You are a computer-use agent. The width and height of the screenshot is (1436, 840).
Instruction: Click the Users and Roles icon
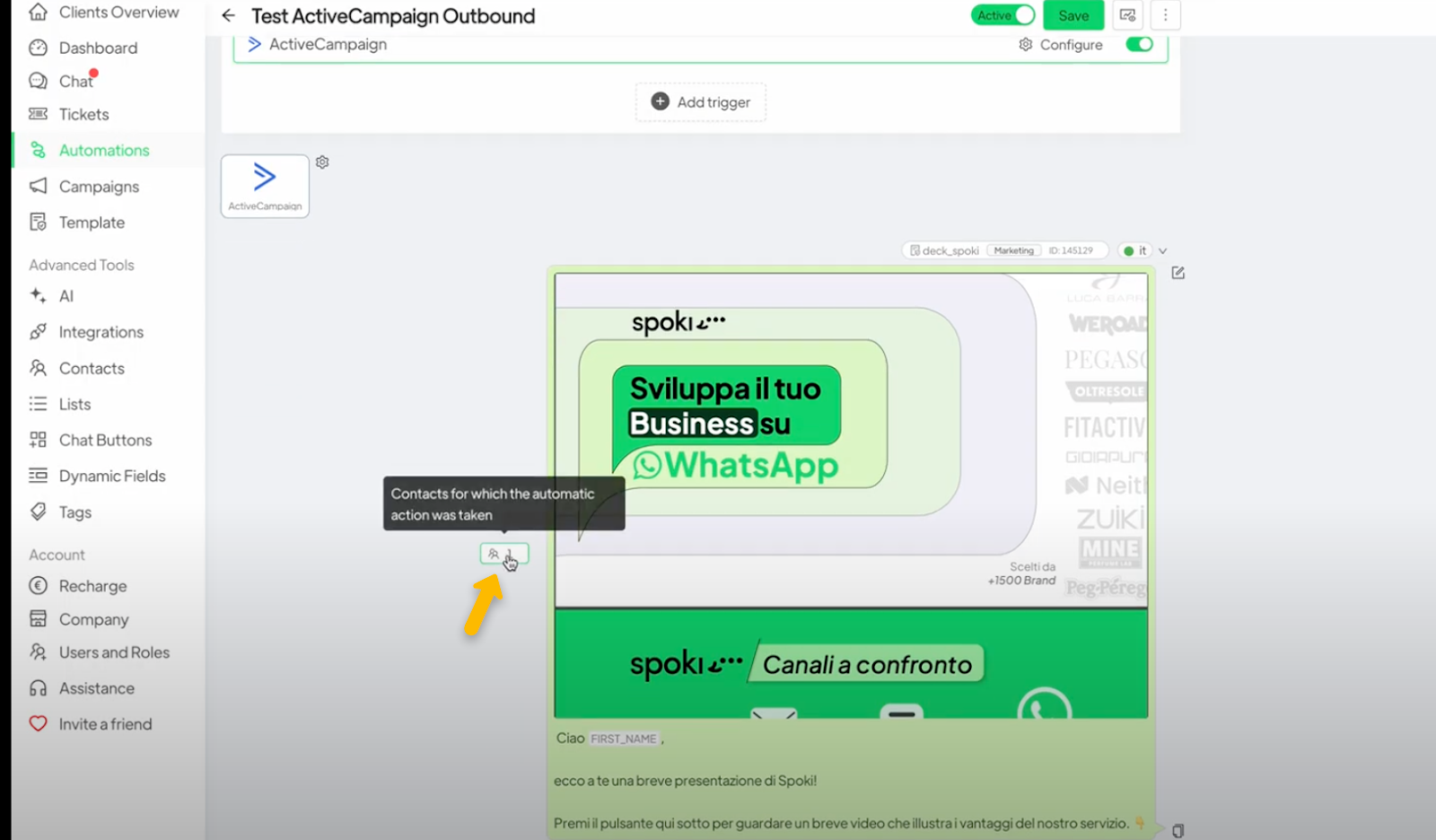coord(38,652)
